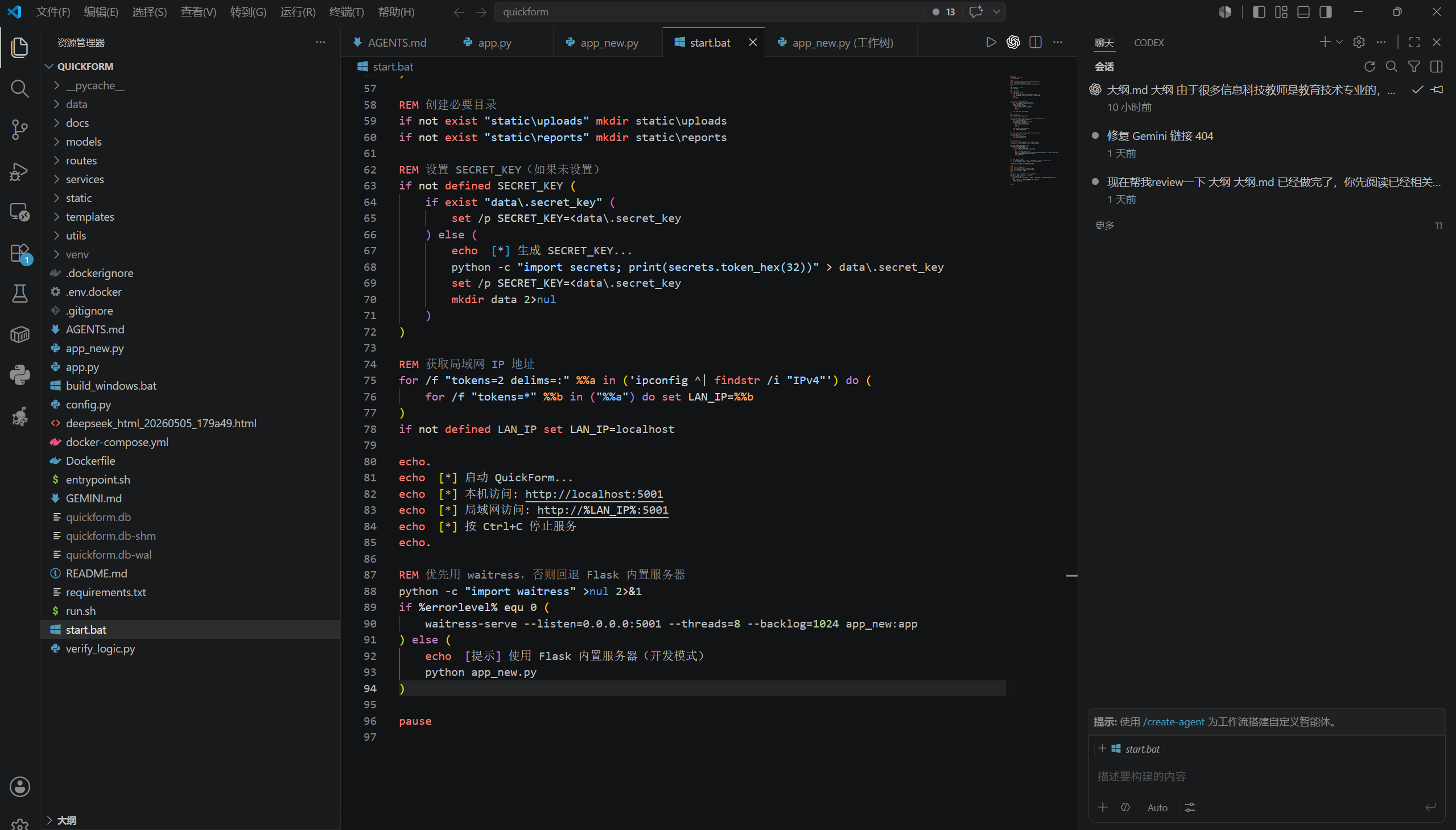Pin the first chat session
Screen dimensions: 1456x830
[1437, 89]
